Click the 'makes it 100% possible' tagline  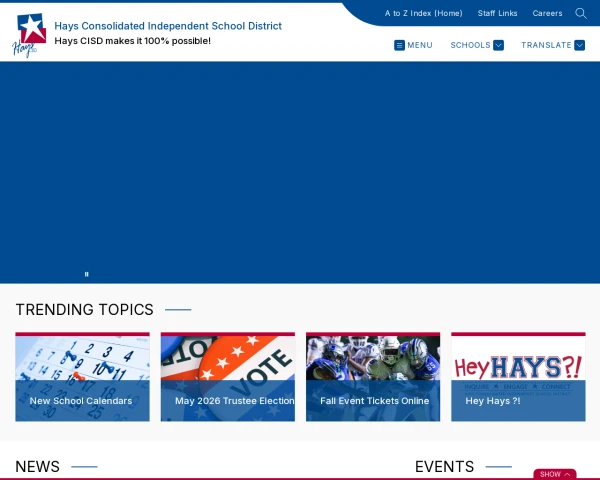point(132,41)
